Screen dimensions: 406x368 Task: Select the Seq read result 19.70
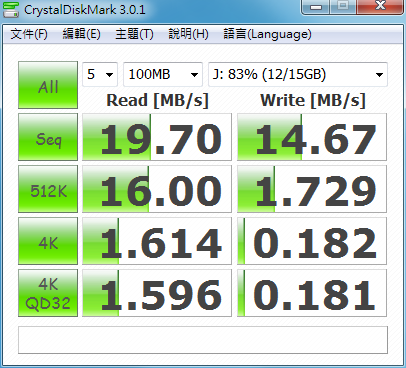[x=157, y=137]
